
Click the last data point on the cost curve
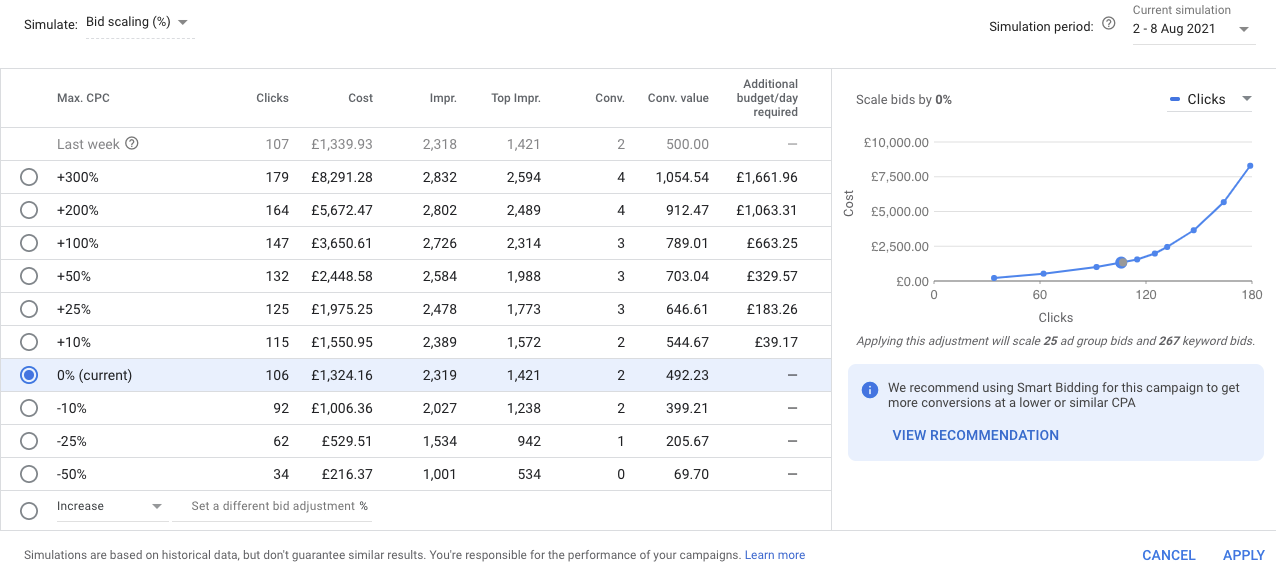(1250, 166)
